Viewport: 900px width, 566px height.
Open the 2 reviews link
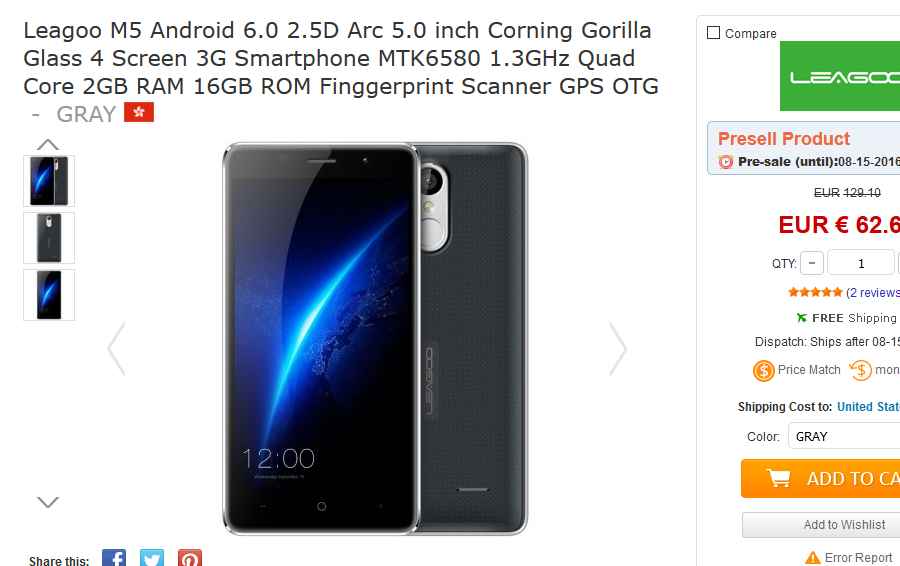(x=872, y=293)
